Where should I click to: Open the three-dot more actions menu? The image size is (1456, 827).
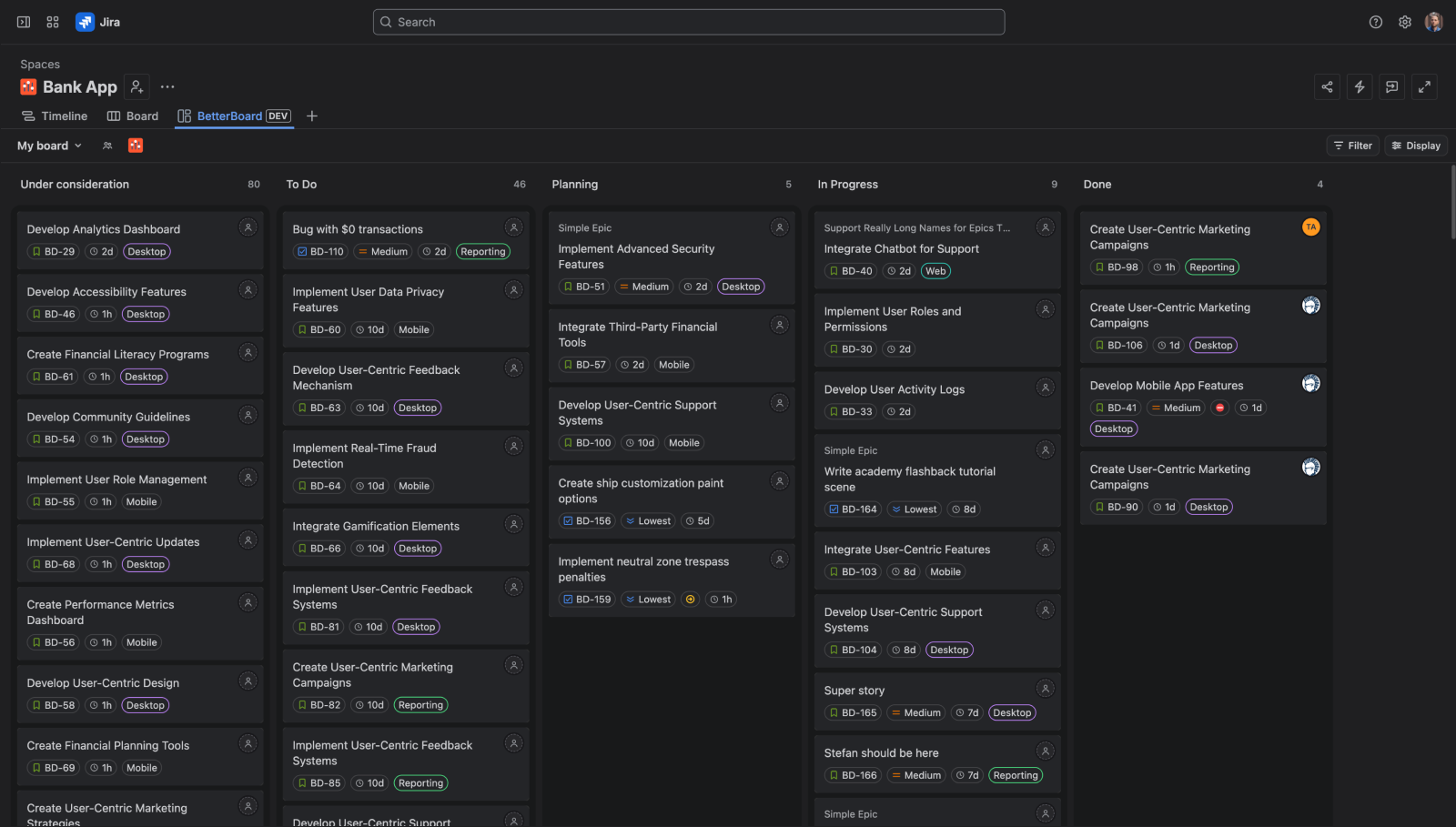(167, 86)
